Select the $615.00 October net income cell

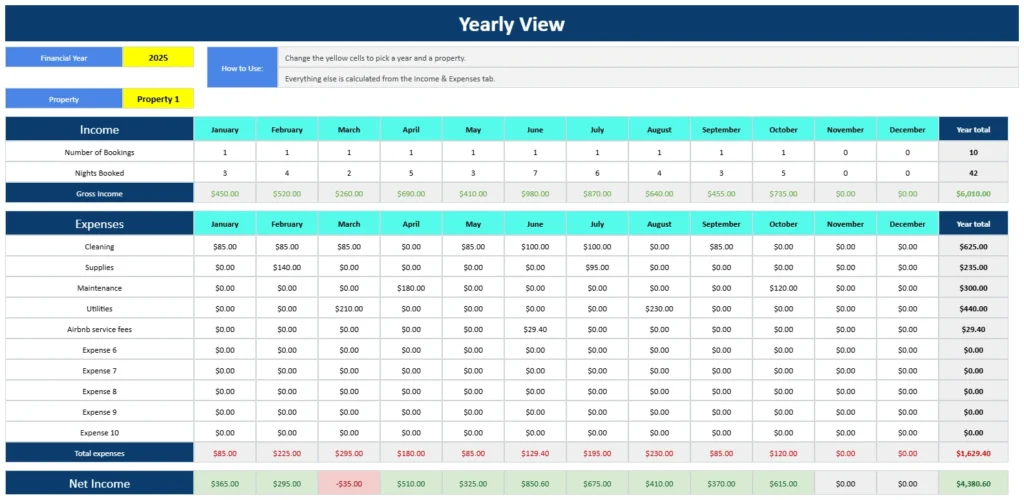tap(783, 484)
